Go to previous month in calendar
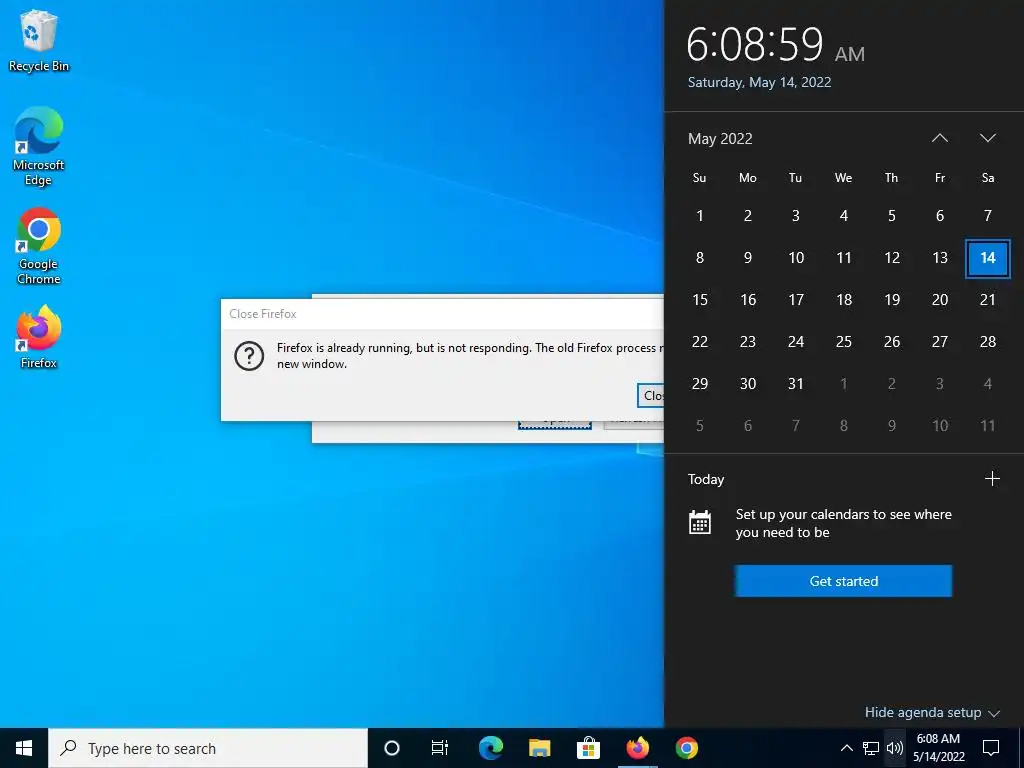This screenshot has height=768, width=1024. [x=940, y=138]
